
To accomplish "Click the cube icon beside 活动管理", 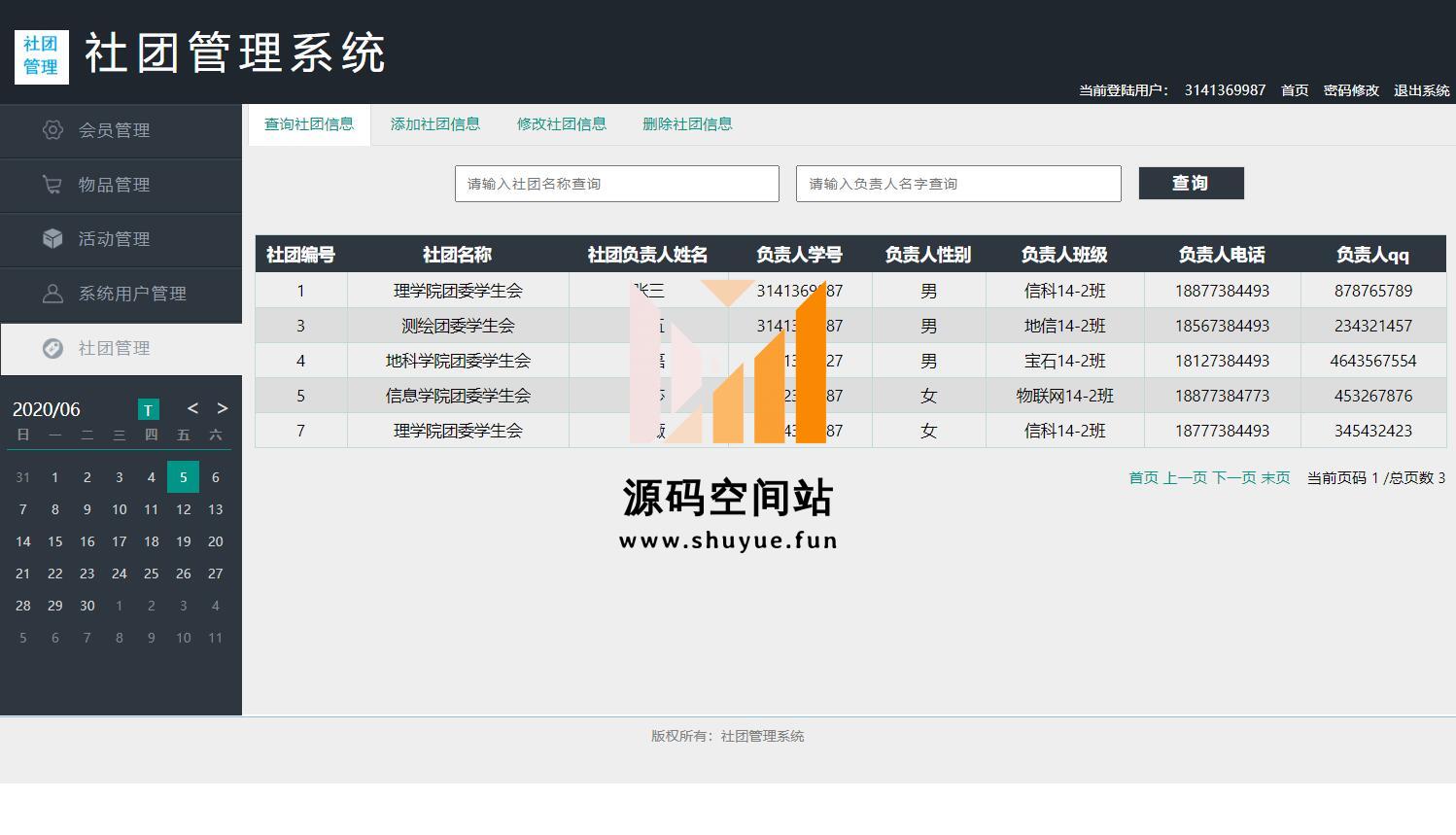I will point(52,239).
